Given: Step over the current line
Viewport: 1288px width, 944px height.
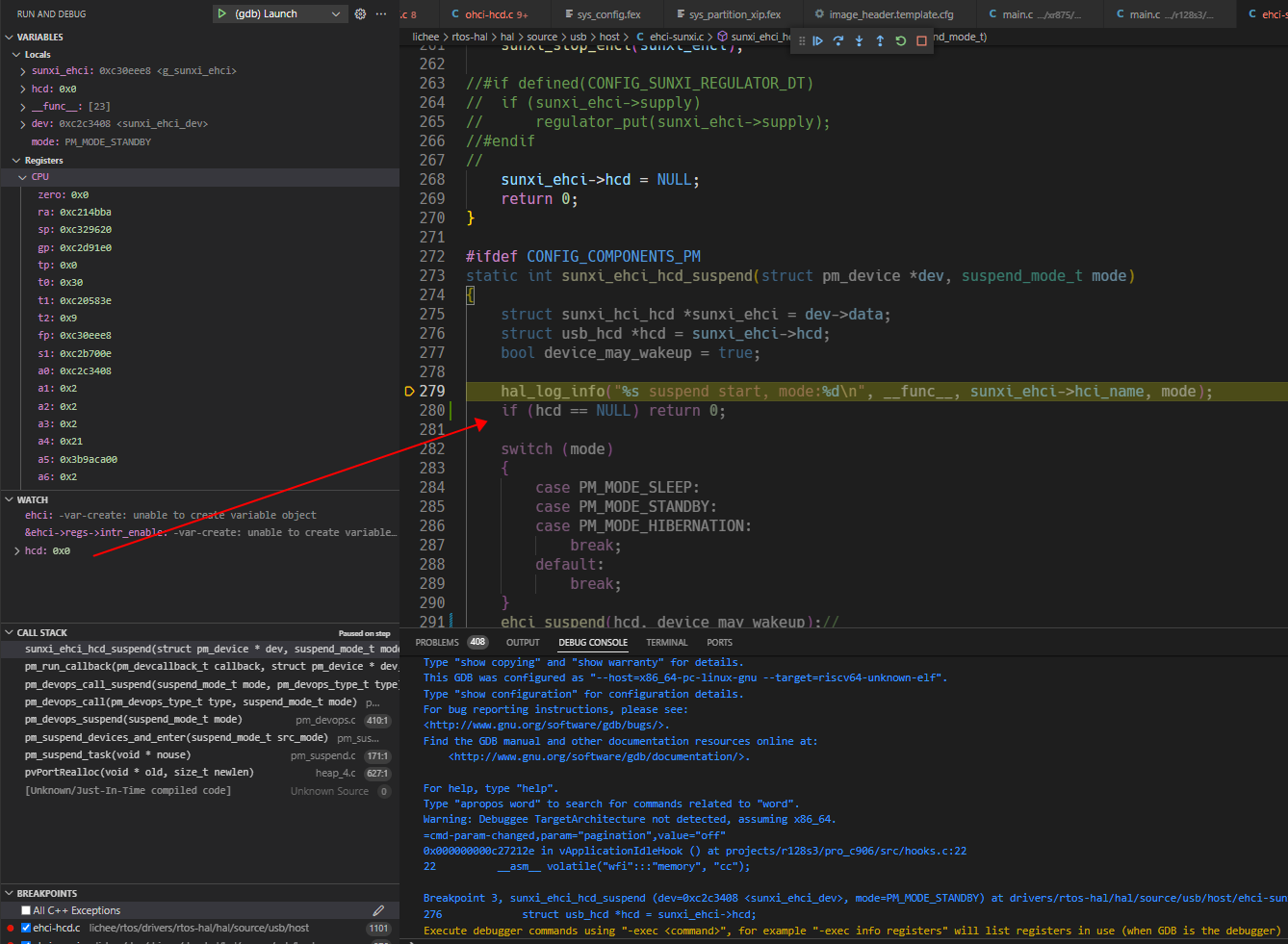Looking at the screenshot, I should pyautogui.click(x=838, y=41).
